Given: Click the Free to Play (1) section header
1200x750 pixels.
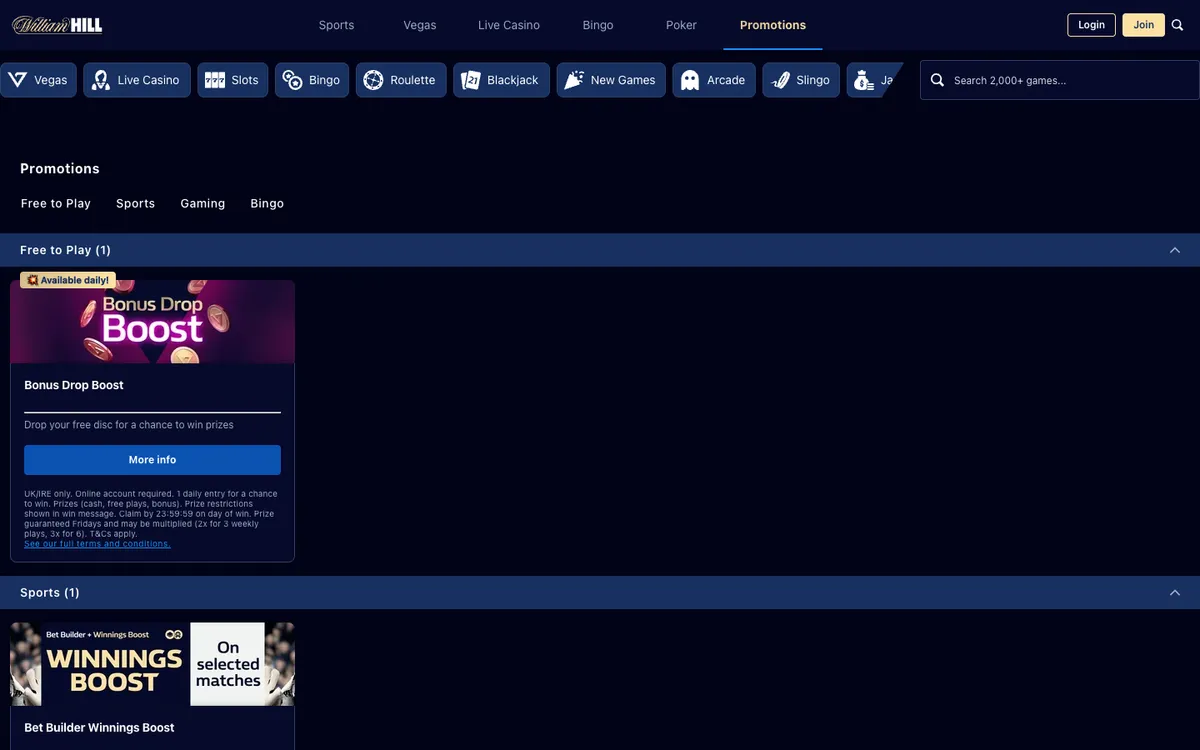Looking at the screenshot, I should coord(600,250).
